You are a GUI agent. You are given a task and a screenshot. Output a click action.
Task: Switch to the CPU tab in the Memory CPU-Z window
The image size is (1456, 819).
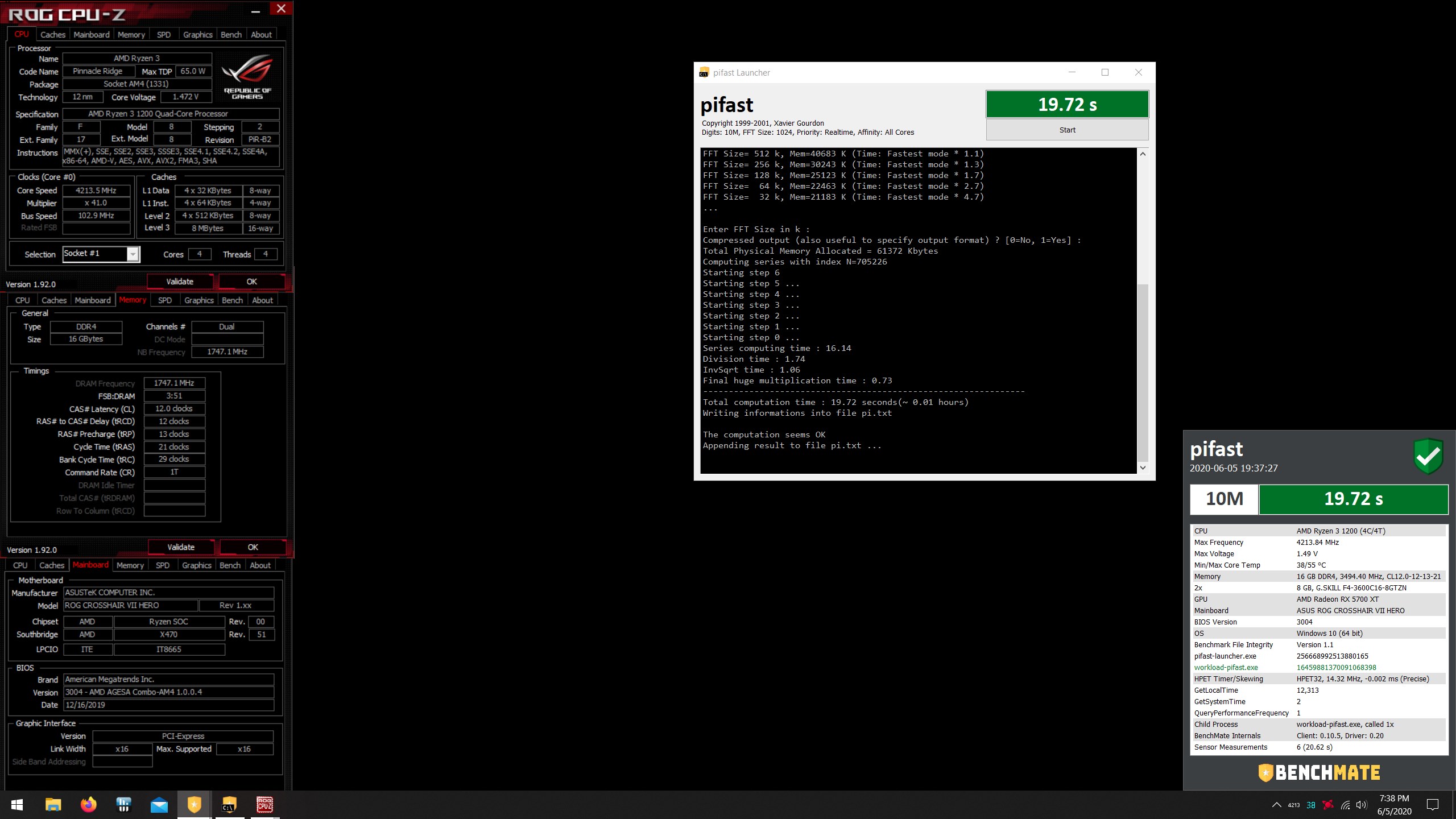[x=23, y=300]
